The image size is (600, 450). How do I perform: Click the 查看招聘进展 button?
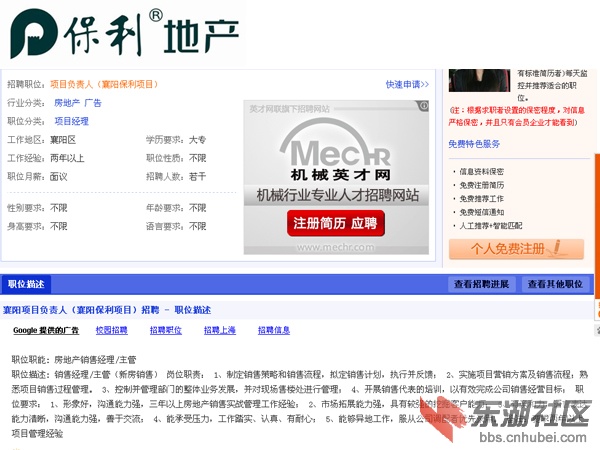(x=481, y=284)
